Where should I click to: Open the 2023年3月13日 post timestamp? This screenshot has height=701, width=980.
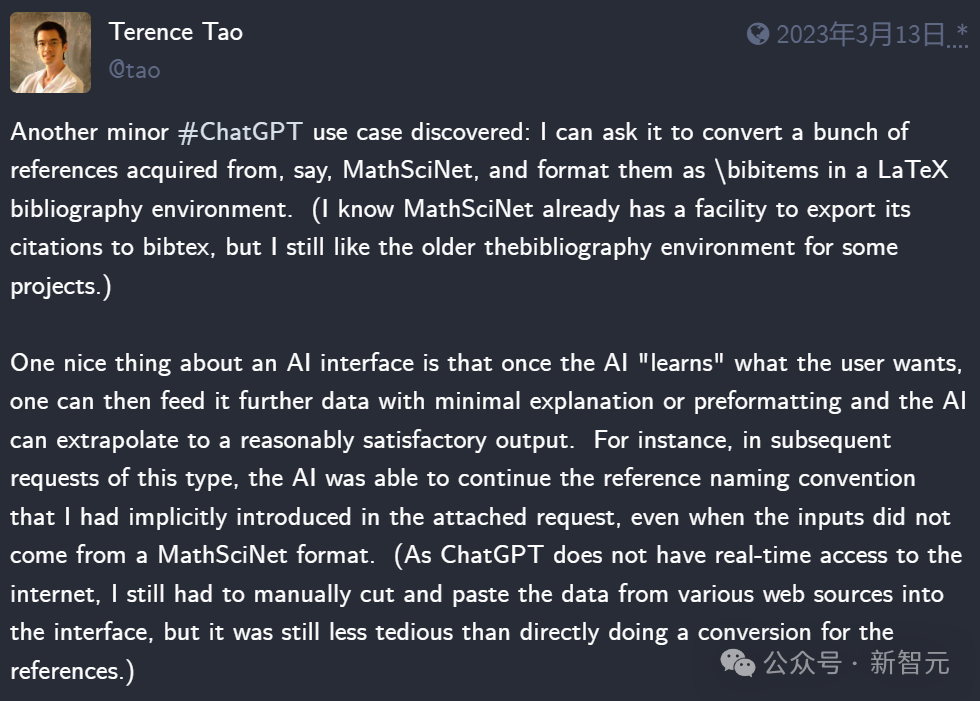[861, 34]
